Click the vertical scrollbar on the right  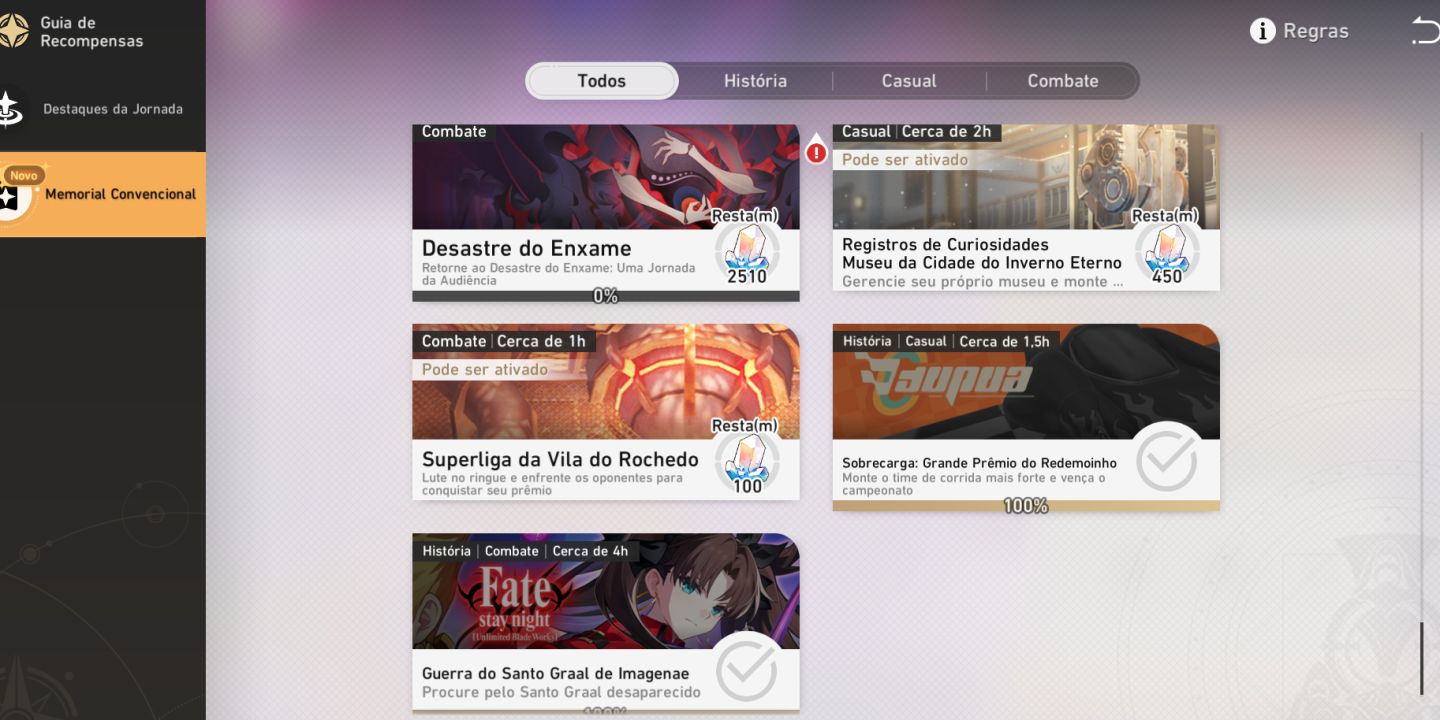pos(1421,658)
